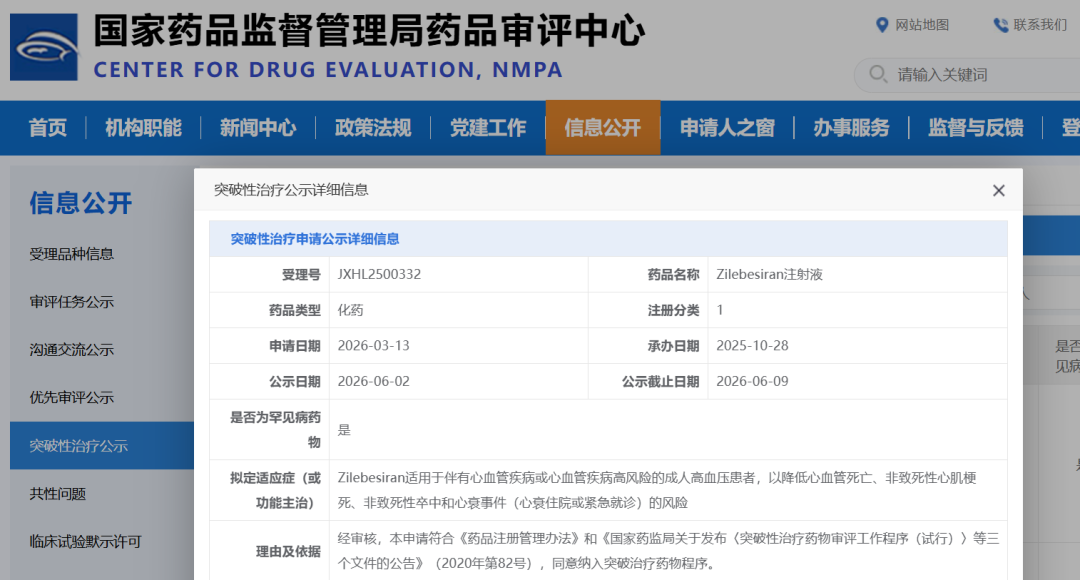
Task: Click drug type value 化药
Action: pyautogui.click(x=350, y=310)
